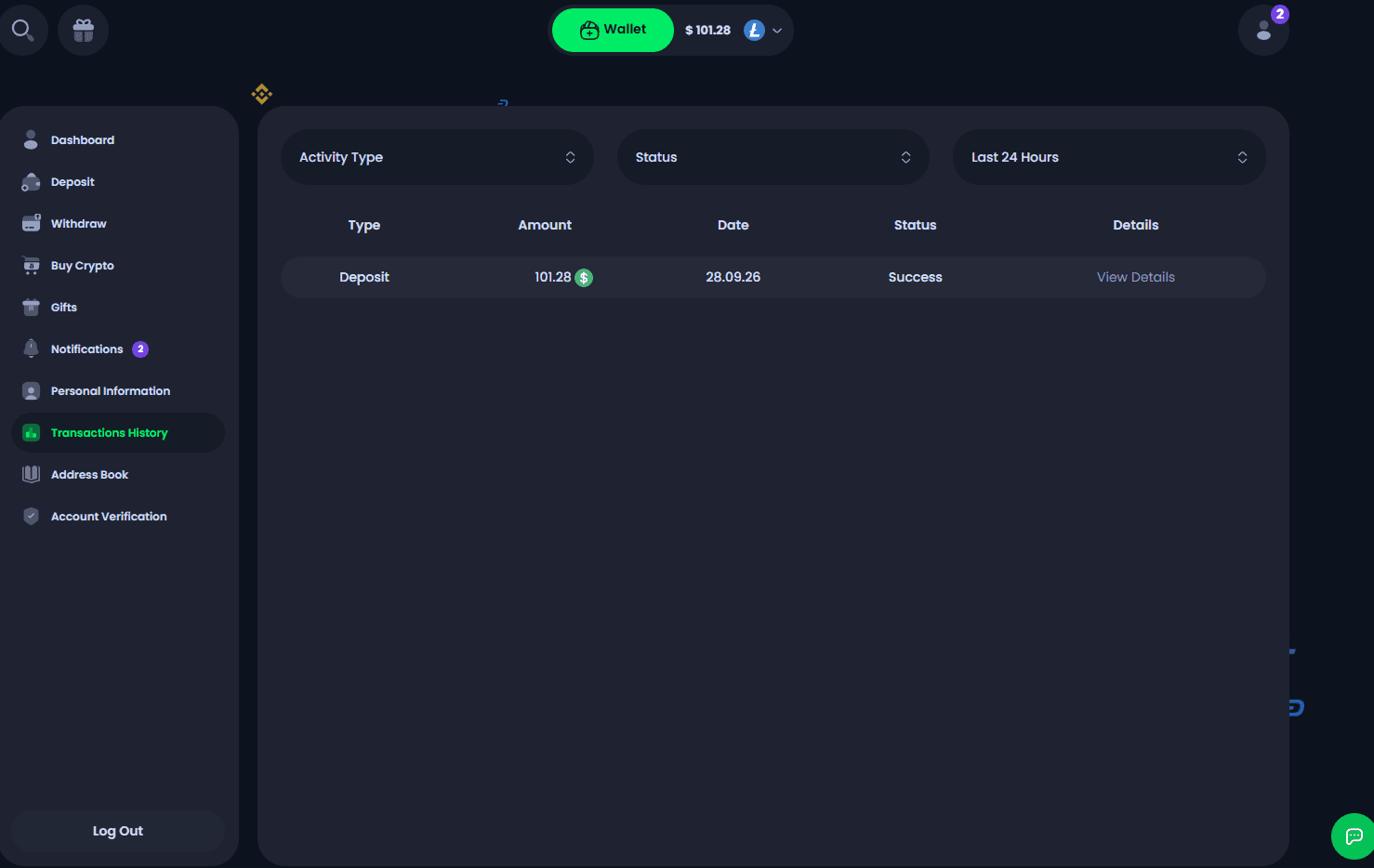Viewport: 1374px width, 868px height.
Task: Click the Deposit cell in transaction row
Action: click(x=364, y=277)
